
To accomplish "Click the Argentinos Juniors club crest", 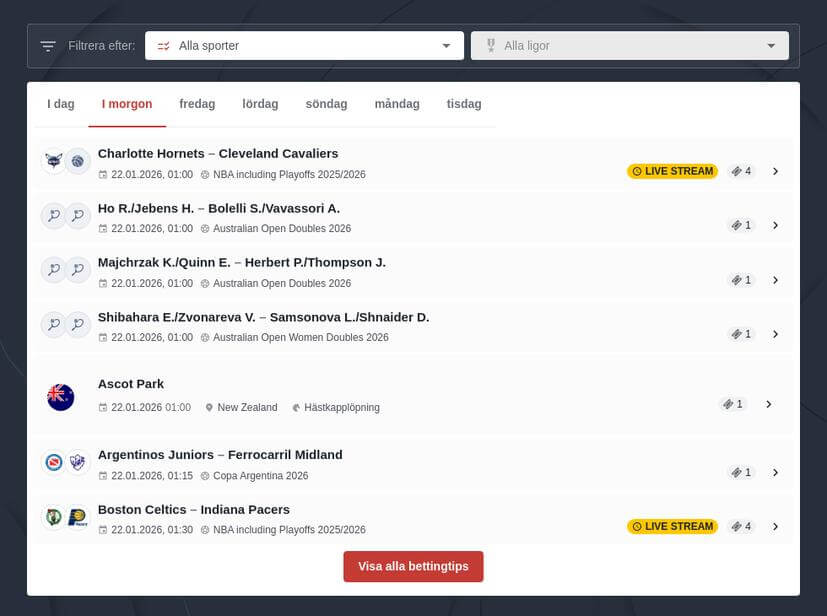I will pyautogui.click(x=53, y=462).
